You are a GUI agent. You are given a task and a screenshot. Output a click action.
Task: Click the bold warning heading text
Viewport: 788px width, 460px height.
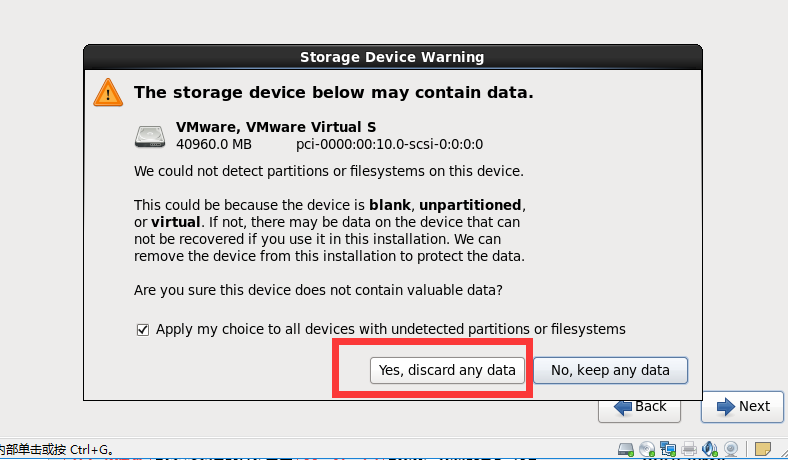334,93
